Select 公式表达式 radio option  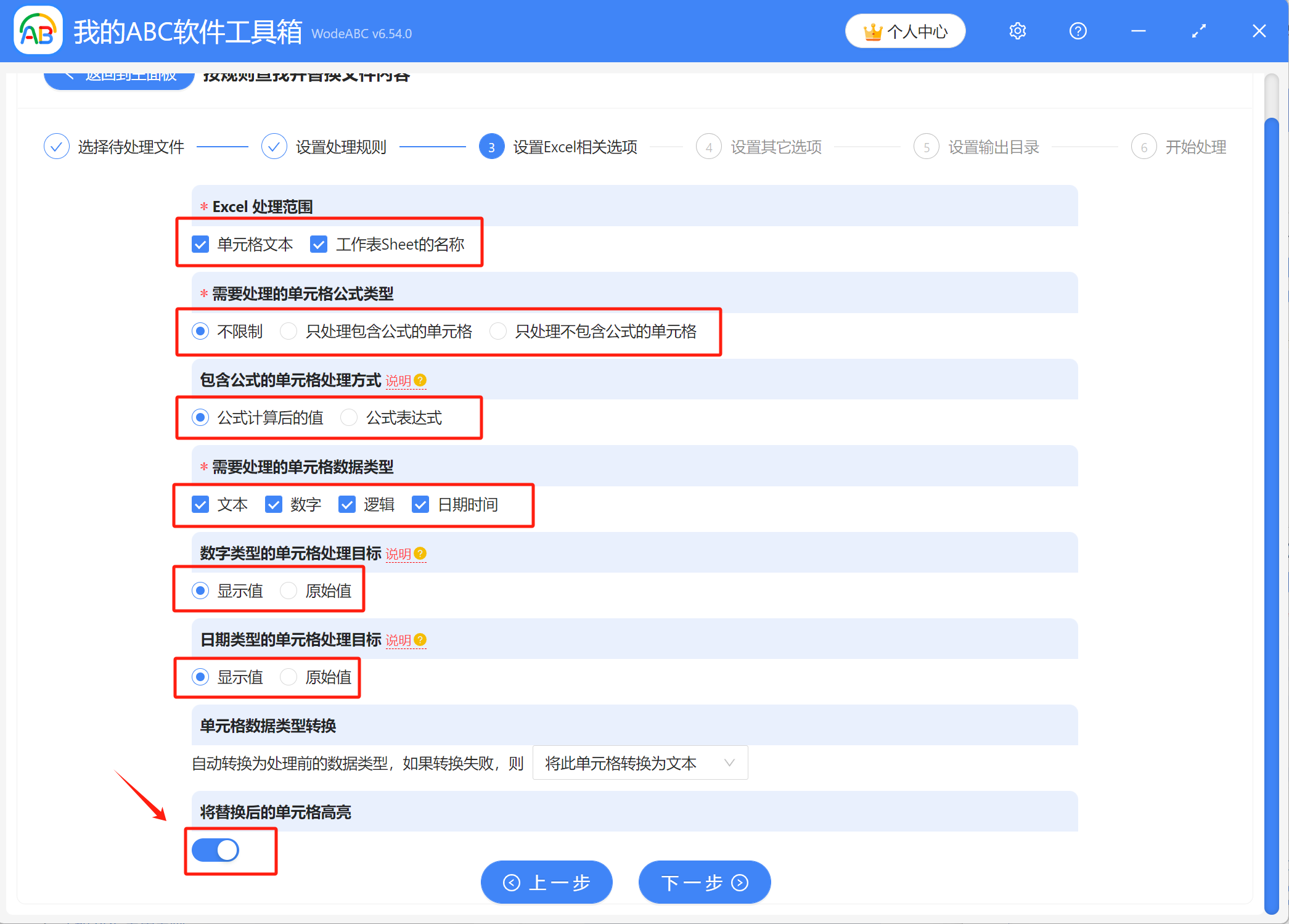(349, 418)
